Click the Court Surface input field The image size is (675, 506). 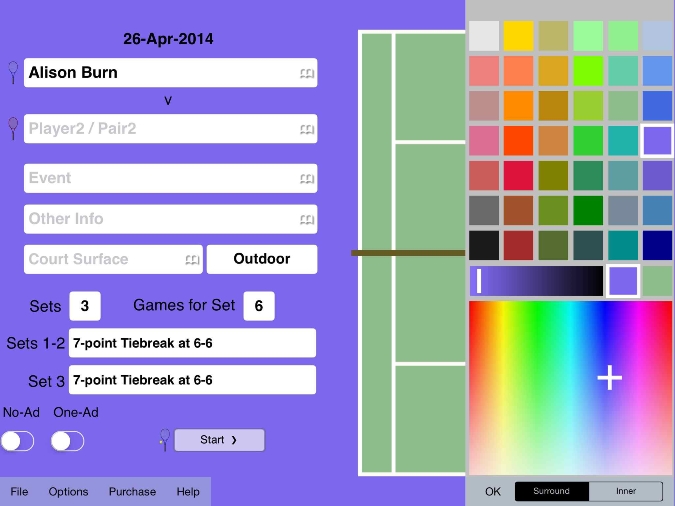pos(113,259)
